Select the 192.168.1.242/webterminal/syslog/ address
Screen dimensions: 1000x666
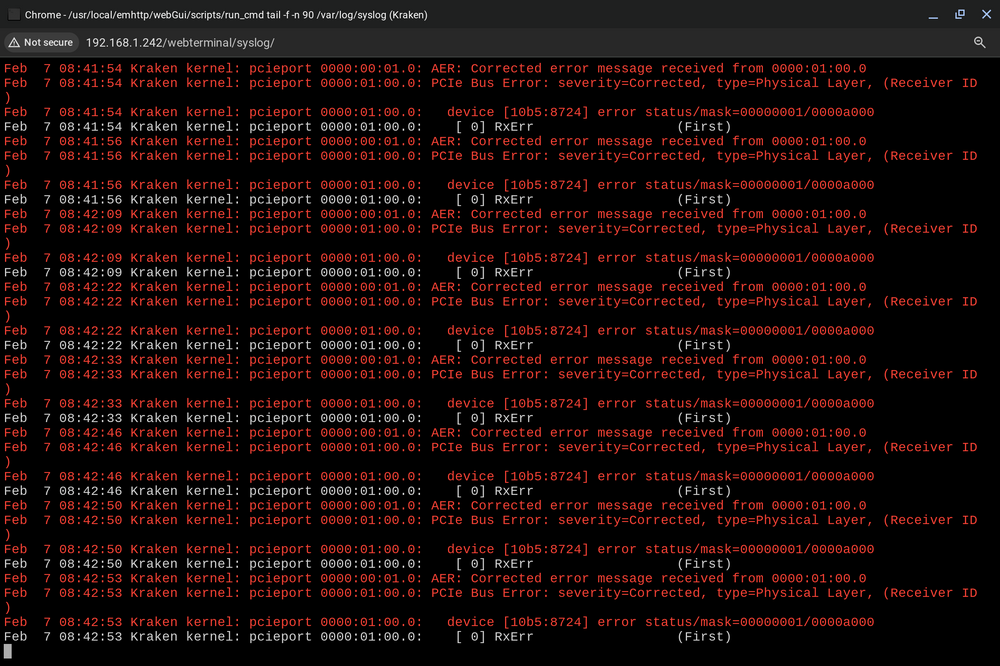180,43
